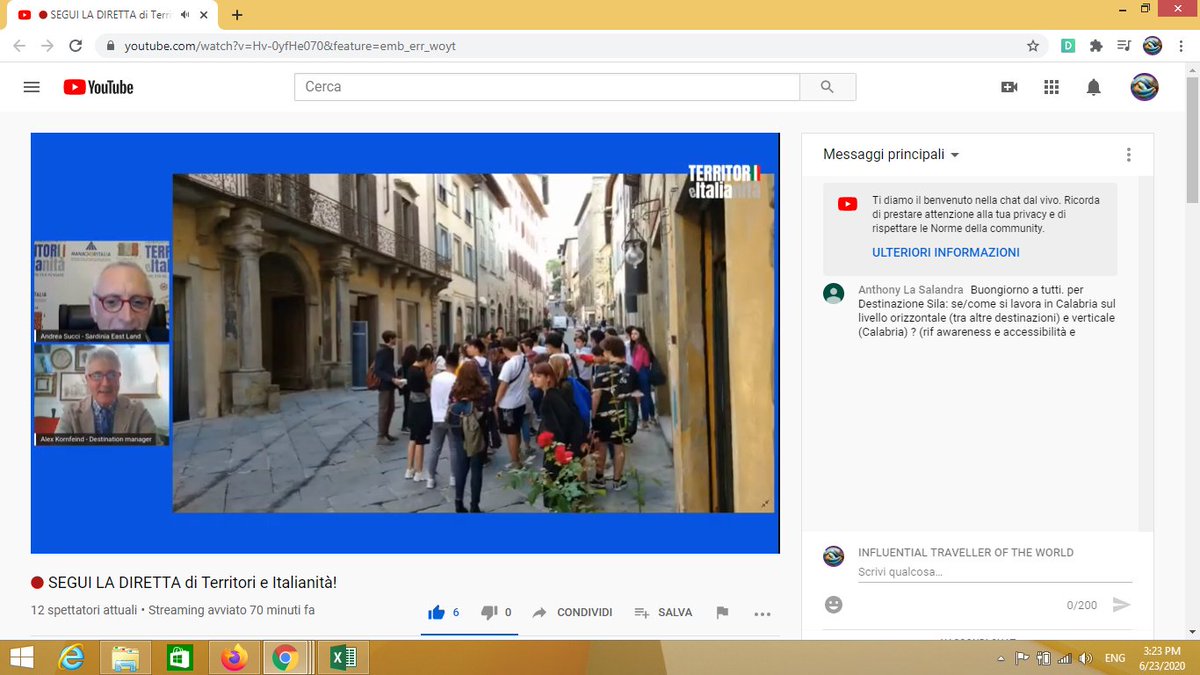This screenshot has width=1200, height=675.
Task: Open the Windows Start button
Action: point(21,657)
